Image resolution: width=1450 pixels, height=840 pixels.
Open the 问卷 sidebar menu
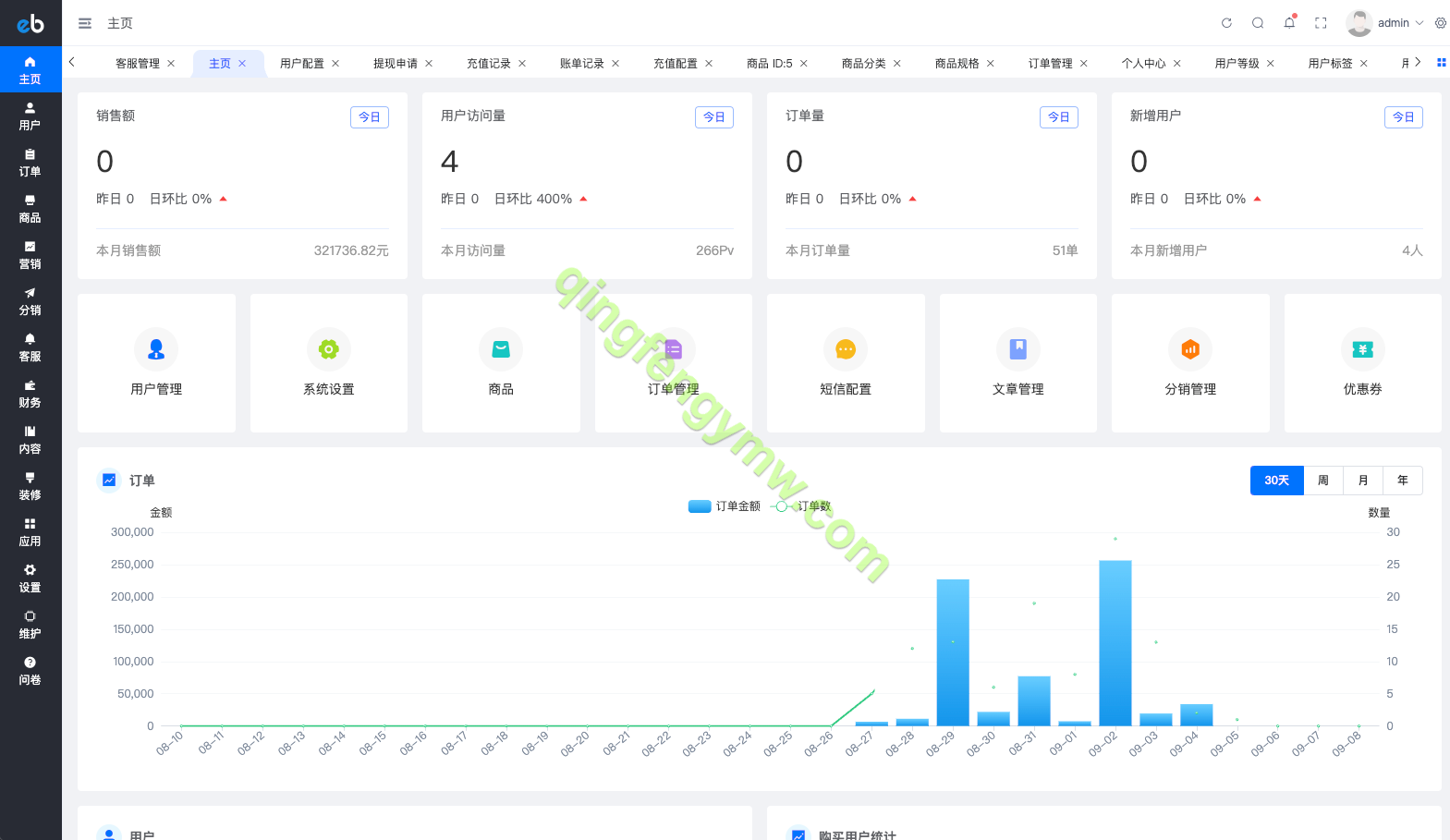pyautogui.click(x=30, y=670)
